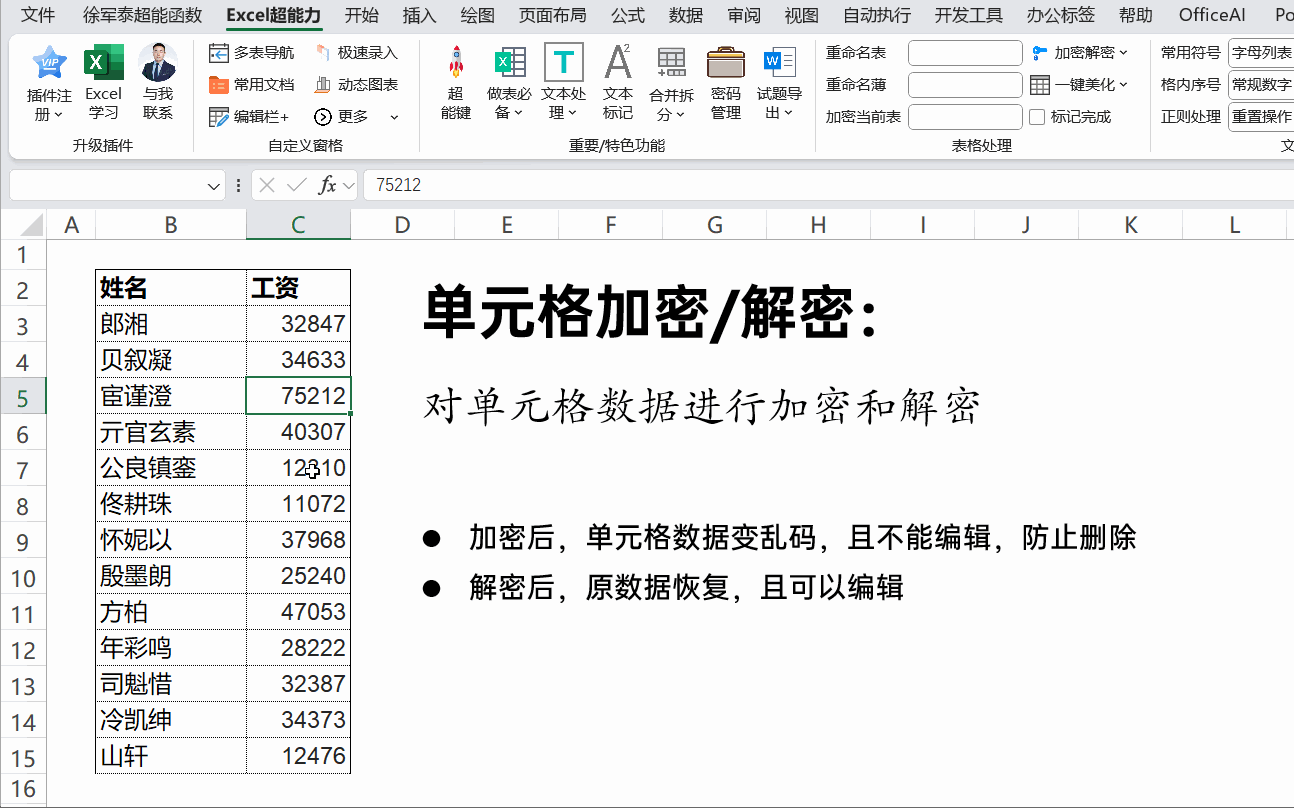Click in the 重命名薄 input field

(x=965, y=85)
